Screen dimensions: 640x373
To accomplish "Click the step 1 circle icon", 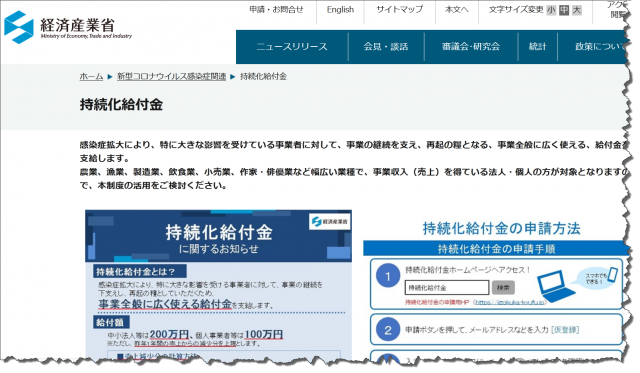I will pos(388,276).
